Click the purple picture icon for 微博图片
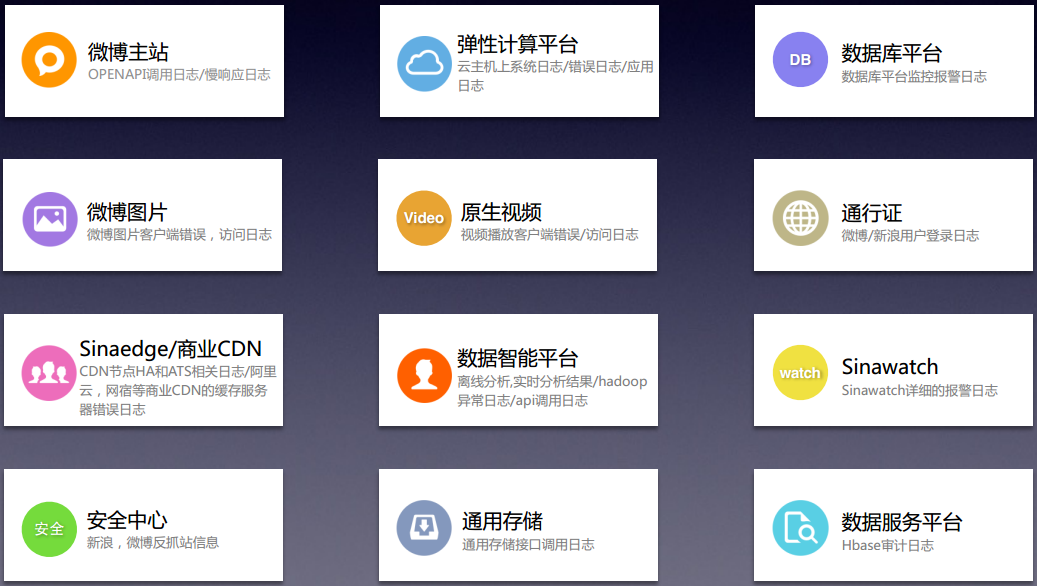Image resolution: width=1037 pixels, height=586 pixels. click(50, 219)
